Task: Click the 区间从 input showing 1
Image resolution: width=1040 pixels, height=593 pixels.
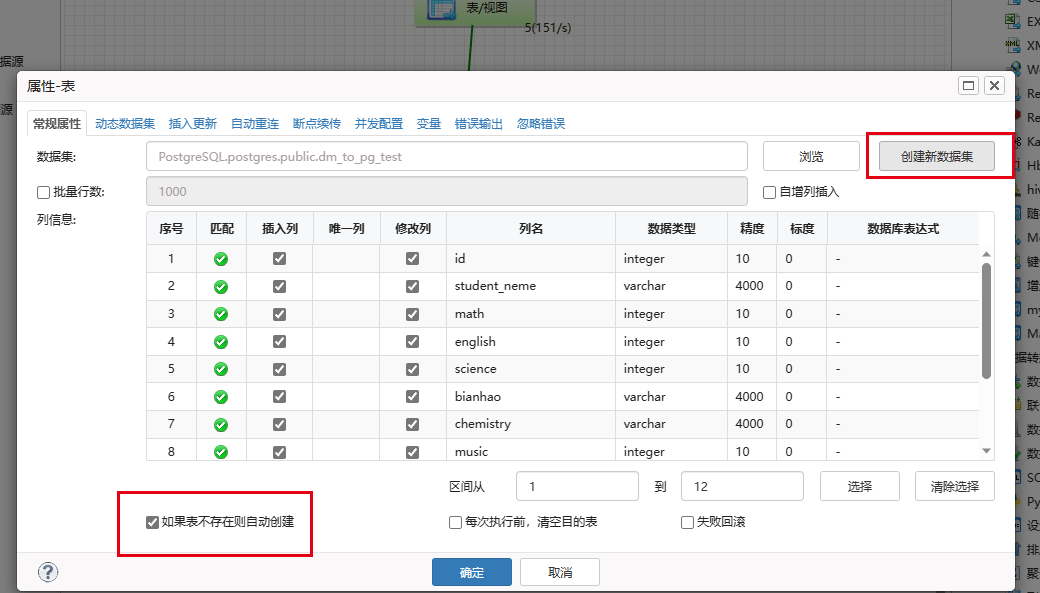Action: coord(576,485)
